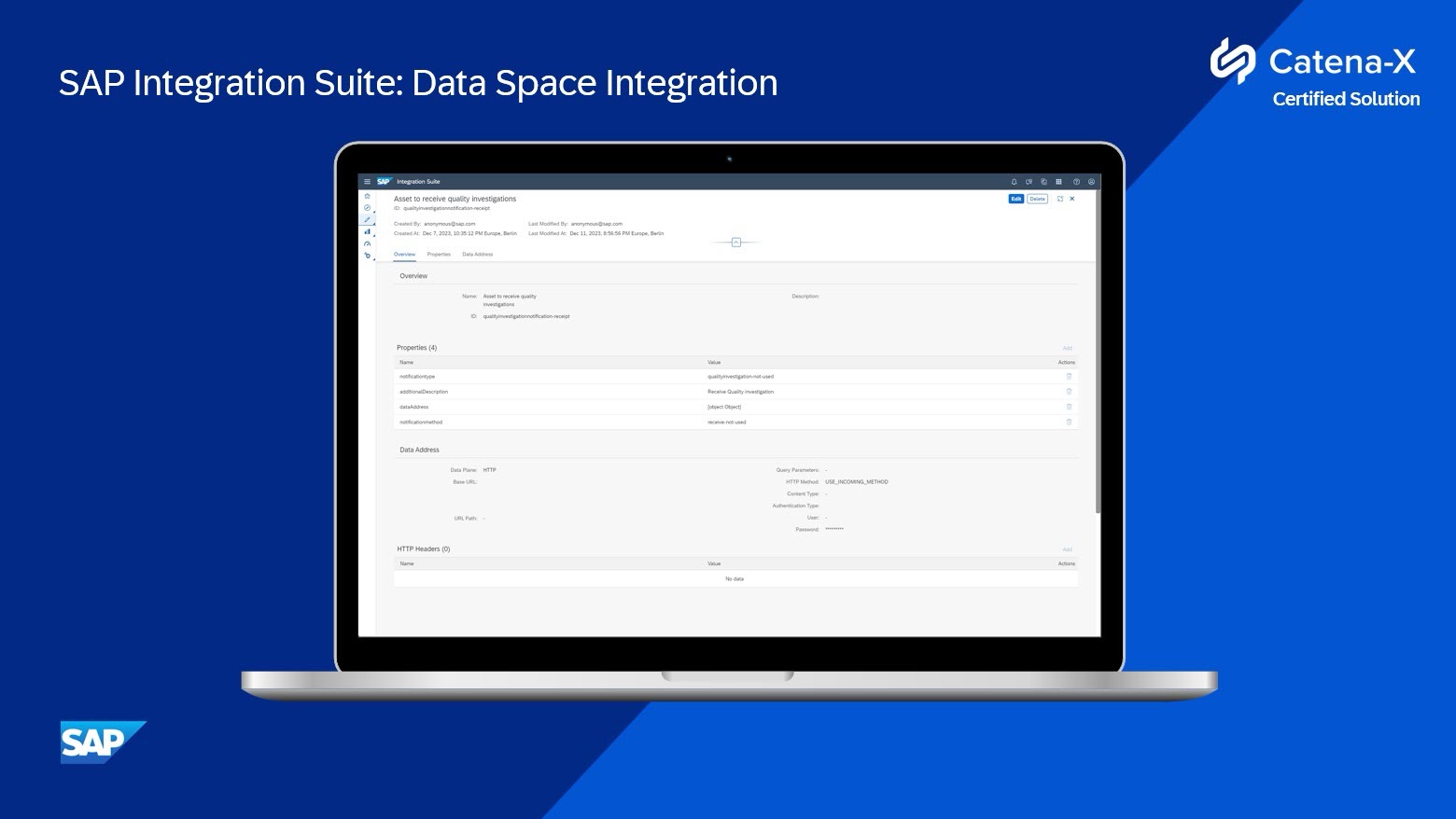Open the product switcher grid icon
This screenshot has width=1456, height=819.
(x=1058, y=182)
